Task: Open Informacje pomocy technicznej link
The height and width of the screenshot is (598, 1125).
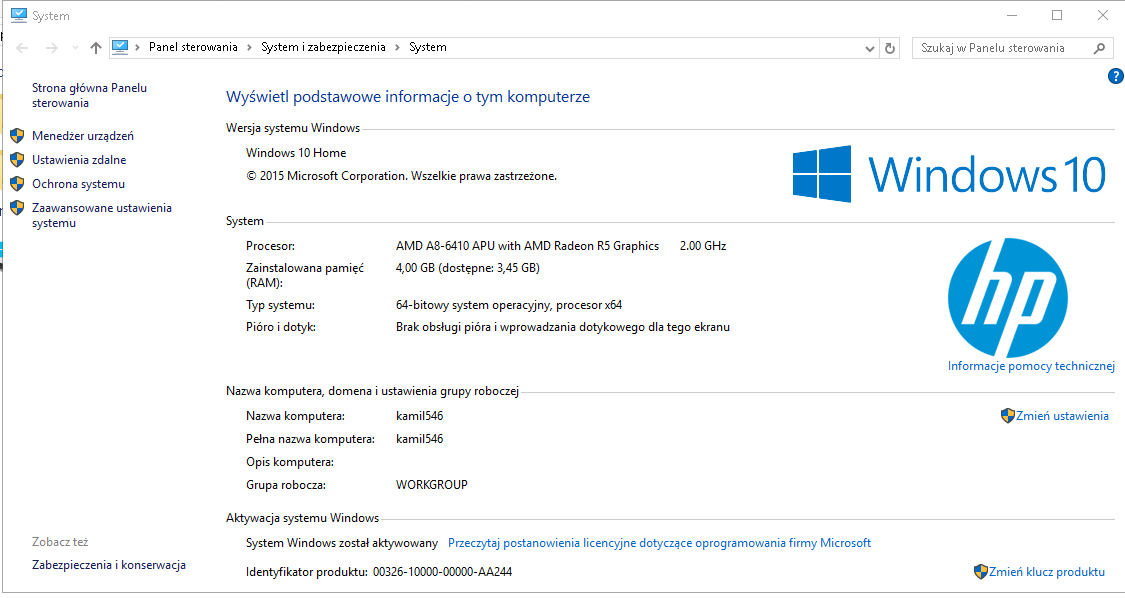Action: pyautogui.click(x=1031, y=366)
